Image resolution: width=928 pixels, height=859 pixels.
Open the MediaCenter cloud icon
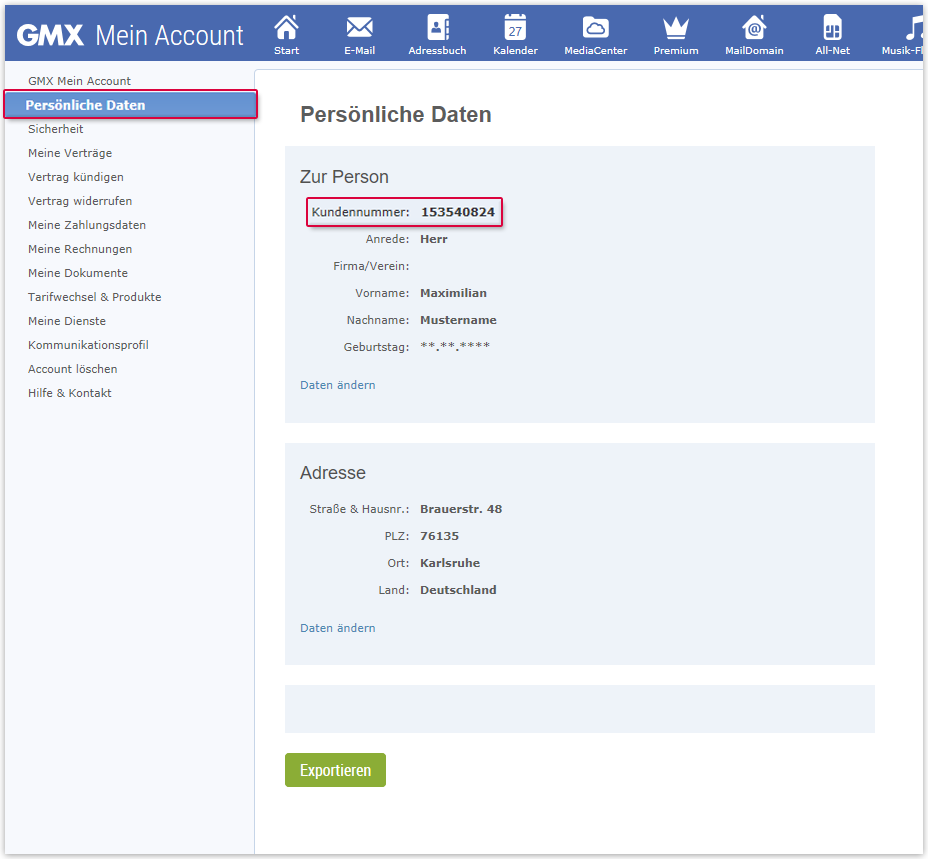pyautogui.click(x=595, y=28)
